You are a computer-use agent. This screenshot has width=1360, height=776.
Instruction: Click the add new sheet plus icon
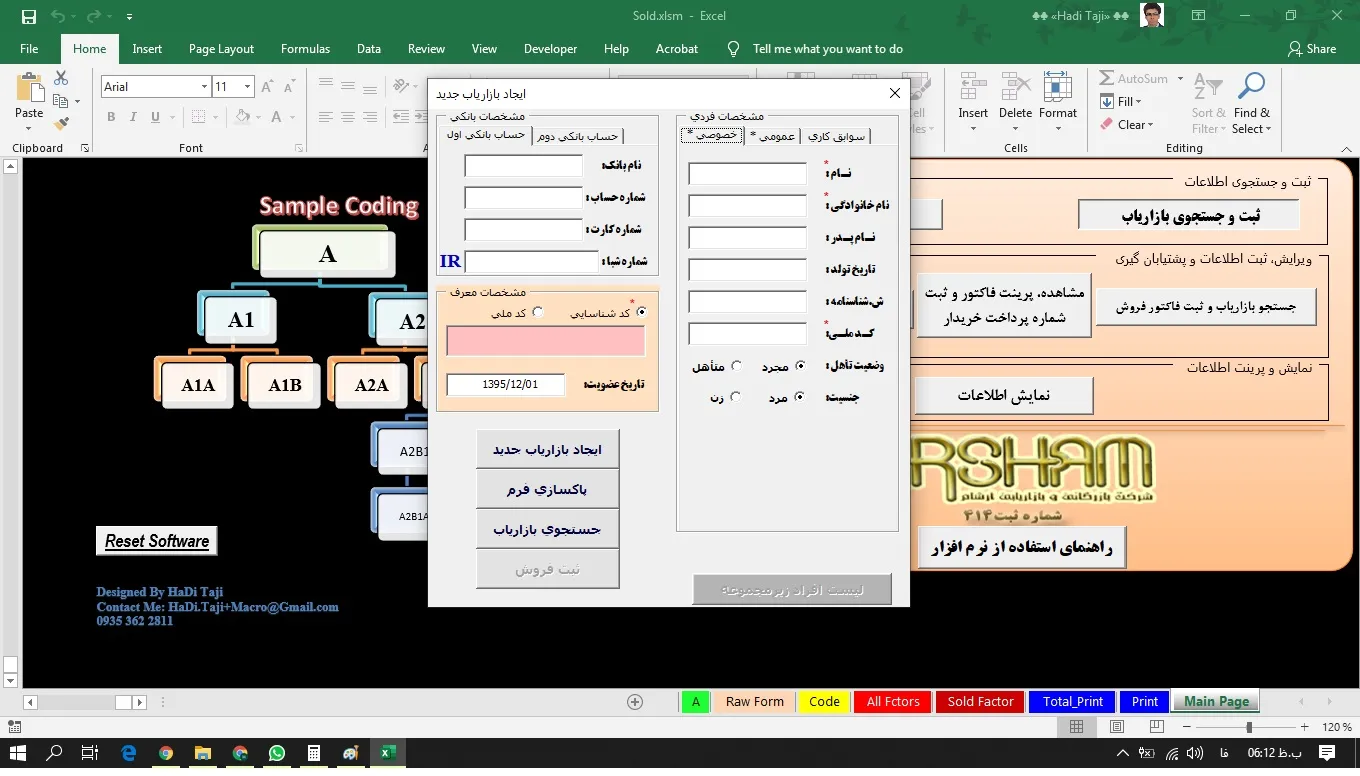point(634,702)
